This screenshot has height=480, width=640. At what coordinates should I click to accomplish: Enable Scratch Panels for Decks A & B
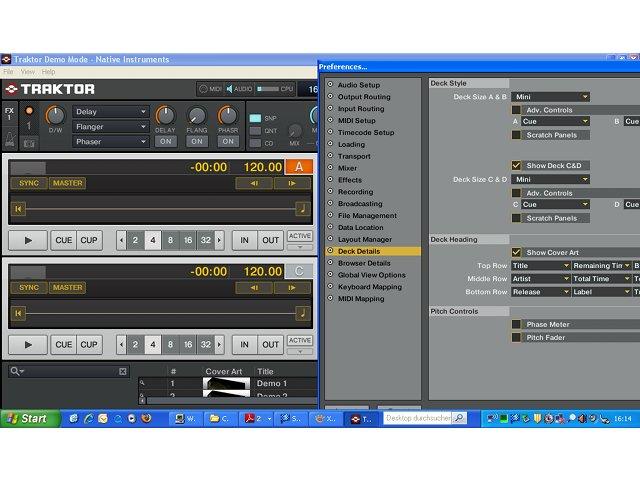click(516, 135)
